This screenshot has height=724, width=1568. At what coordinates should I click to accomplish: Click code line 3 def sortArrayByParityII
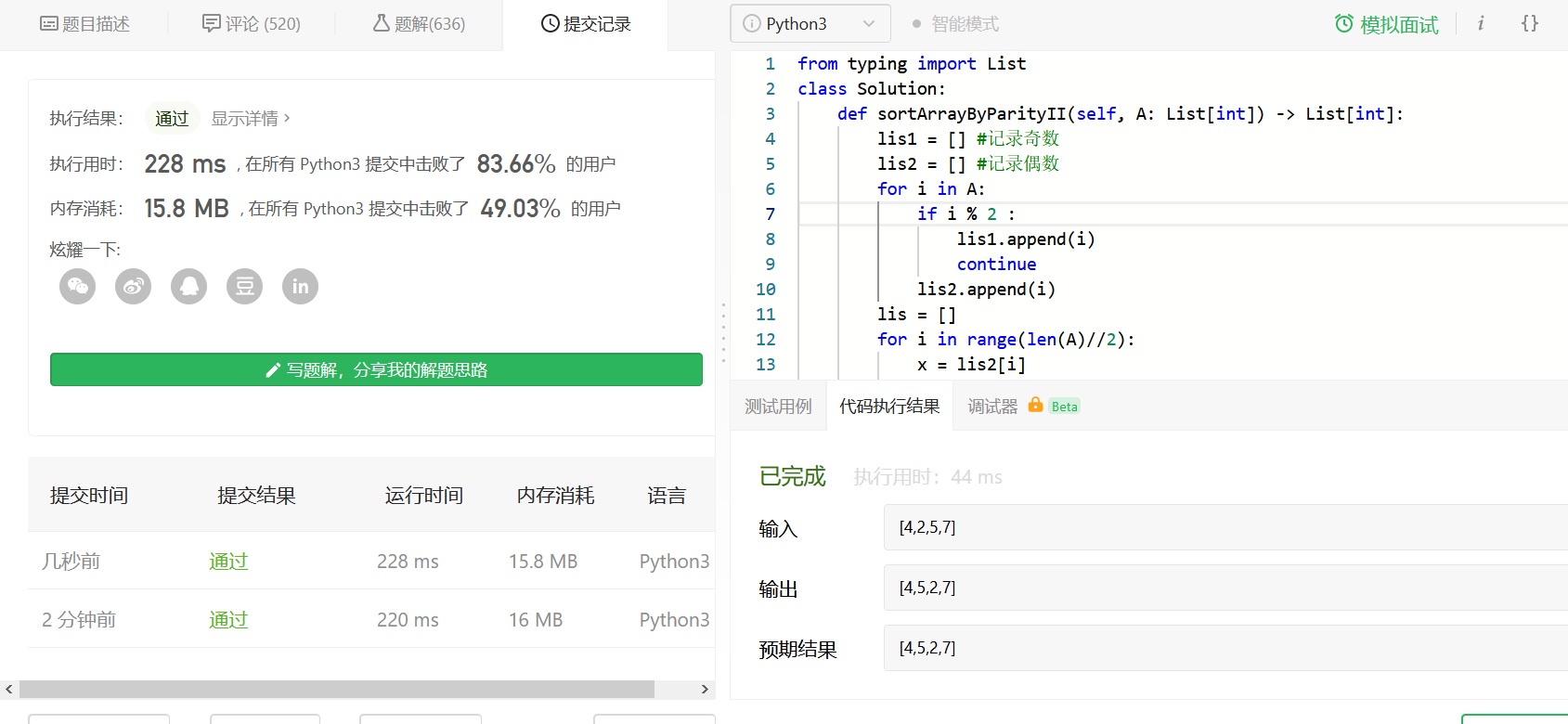click(x=1121, y=113)
